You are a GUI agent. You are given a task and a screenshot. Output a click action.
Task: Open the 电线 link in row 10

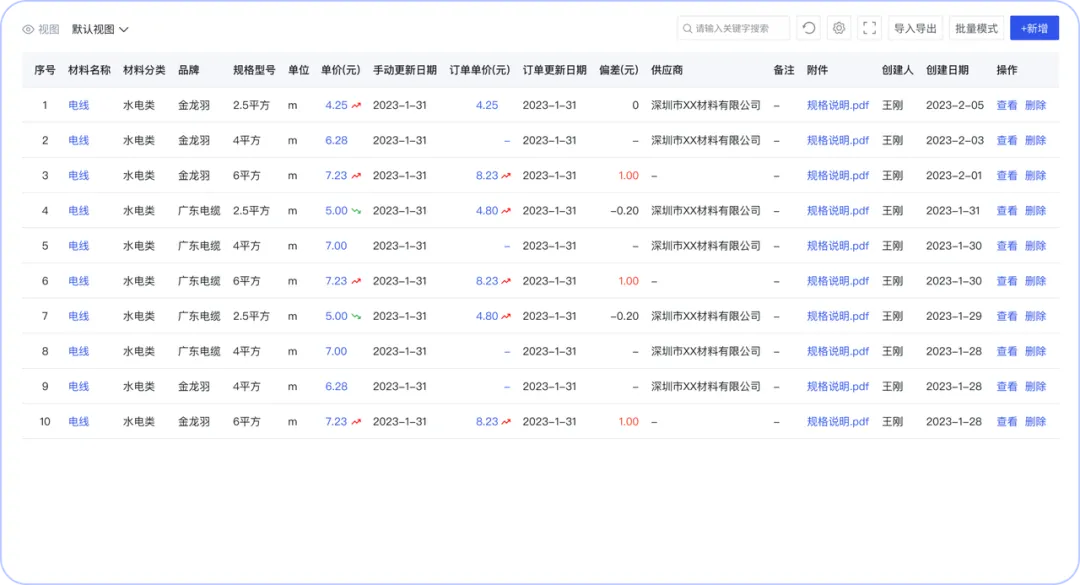pos(79,422)
